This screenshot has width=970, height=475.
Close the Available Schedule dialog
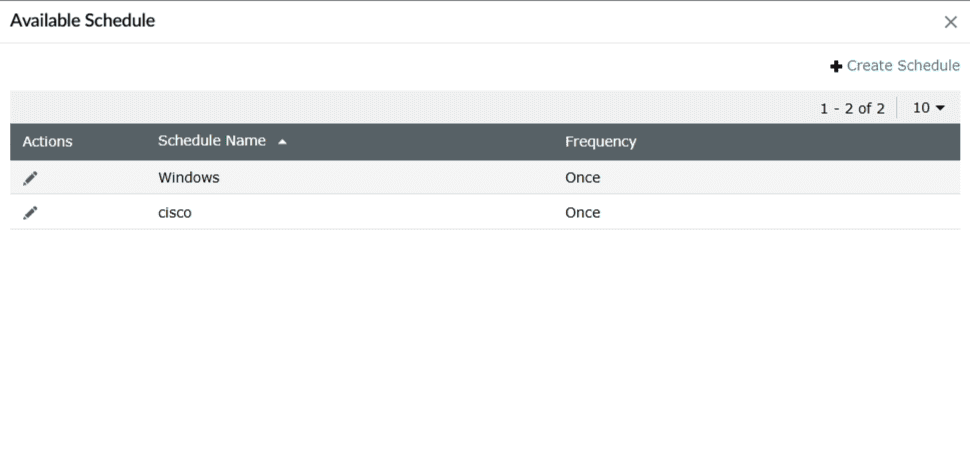(950, 22)
